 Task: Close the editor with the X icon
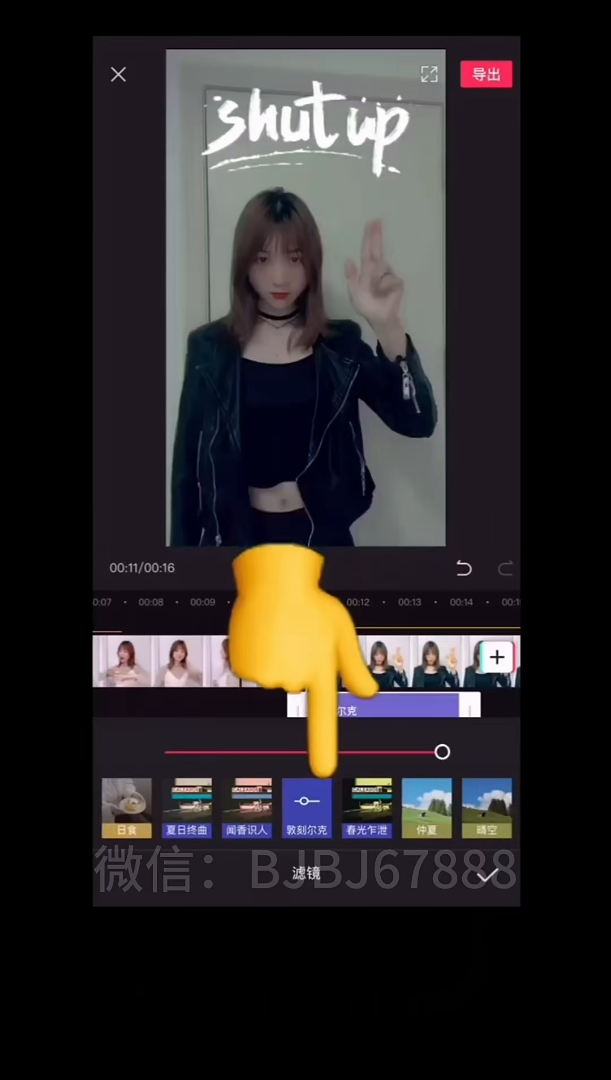pos(118,74)
